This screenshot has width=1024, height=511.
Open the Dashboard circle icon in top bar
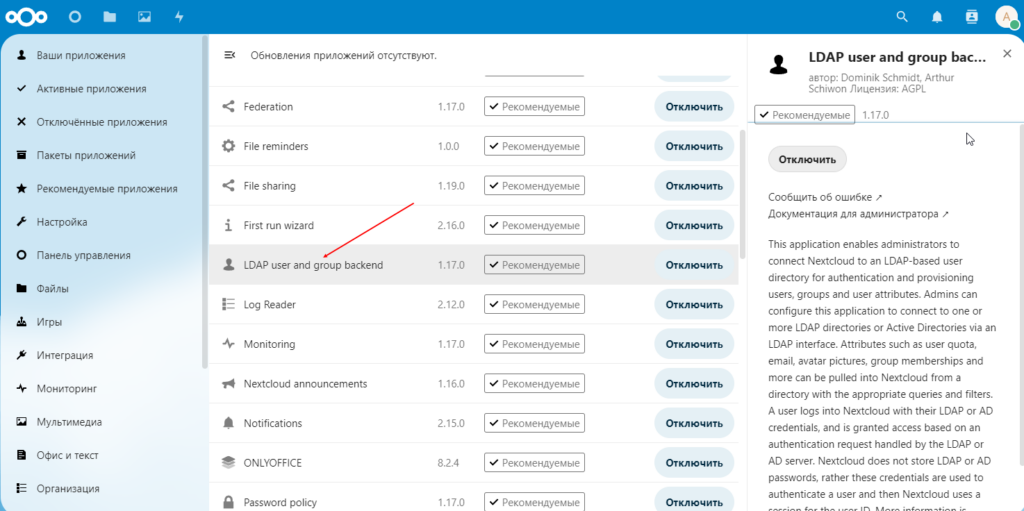tap(74, 17)
